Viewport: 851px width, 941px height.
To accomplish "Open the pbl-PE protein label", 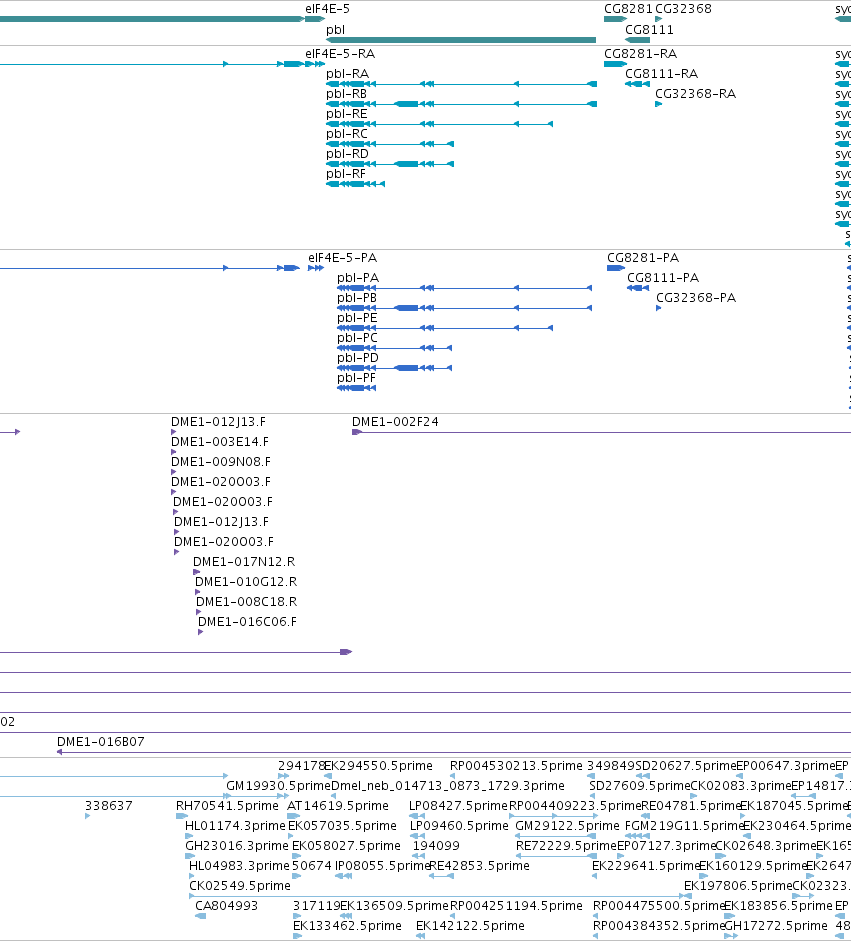I will click(x=357, y=317).
